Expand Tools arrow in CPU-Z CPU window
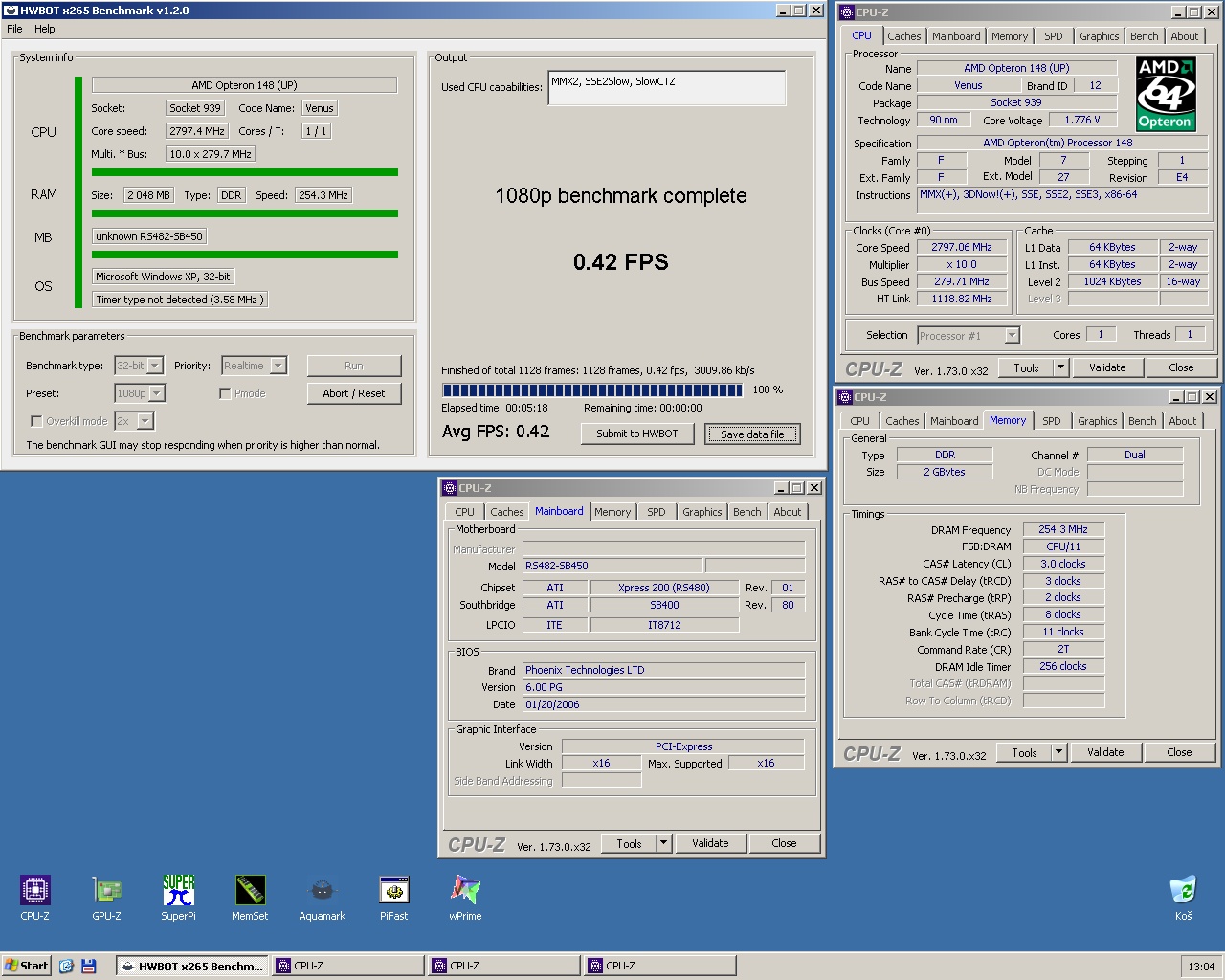Image resolution: width=1225 pixels, height=980 pixels. point(1060,367)
